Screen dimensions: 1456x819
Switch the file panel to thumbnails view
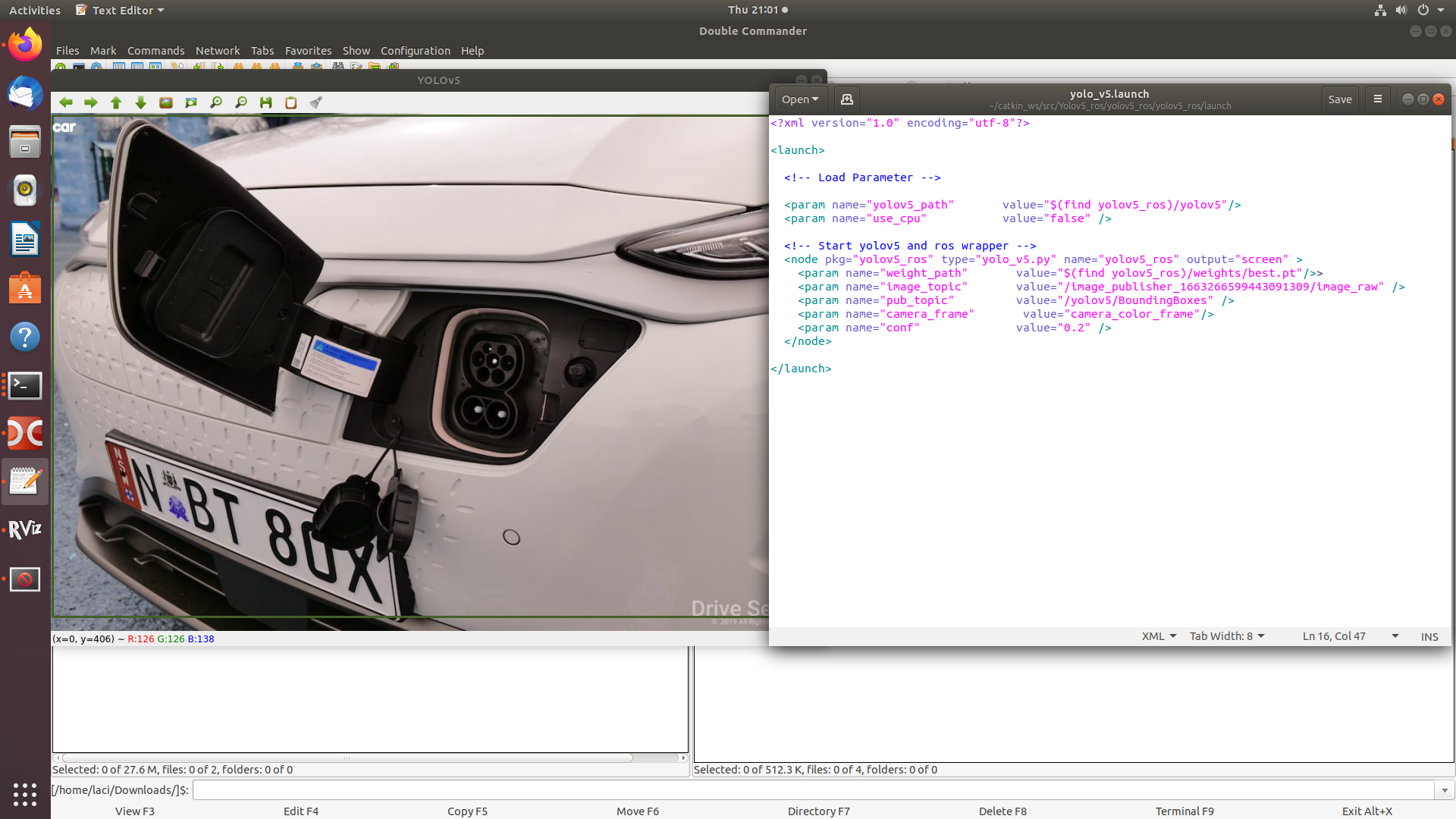click(x=155, y=67)
